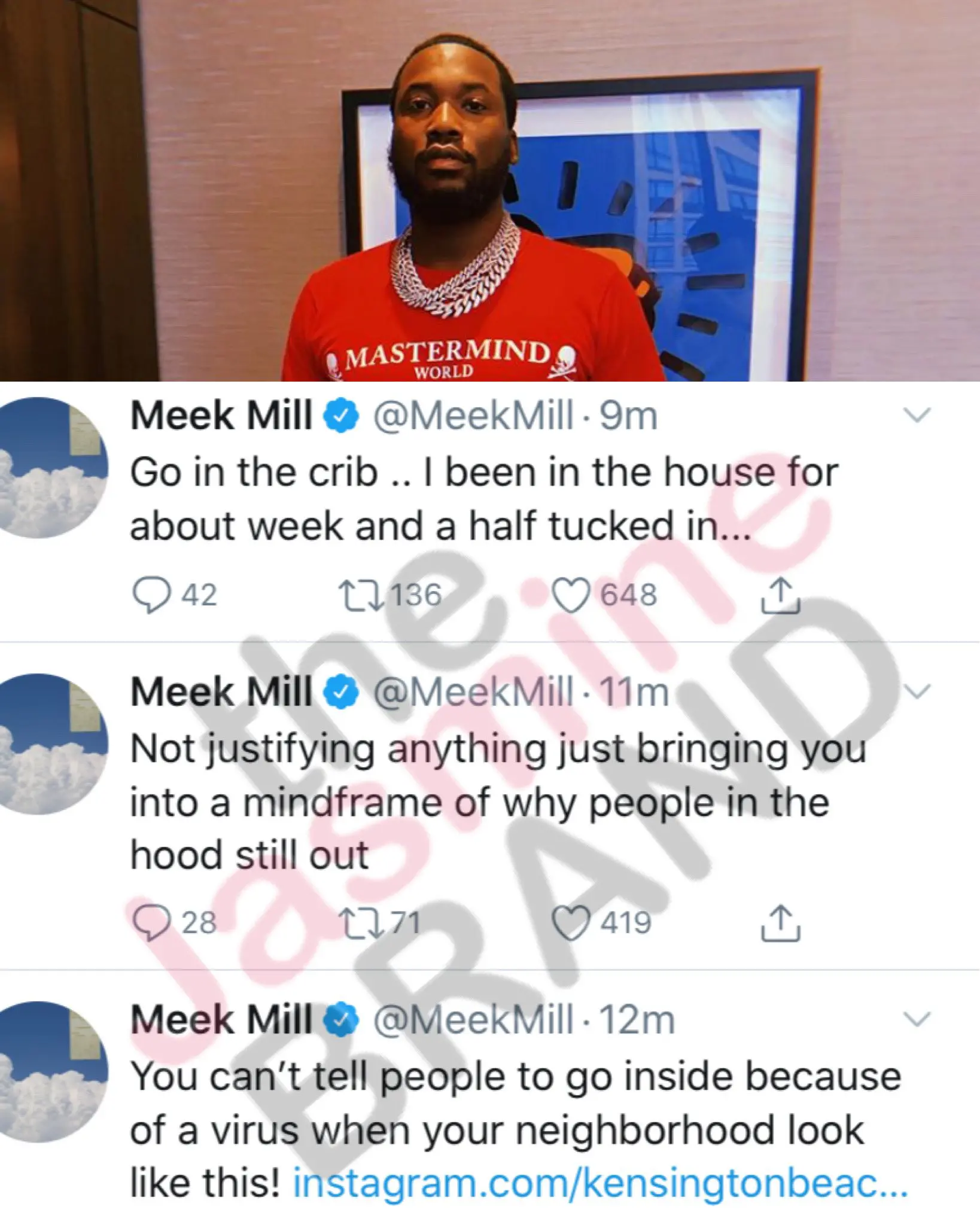Share the 9m 'Go in the crib' tweet

pyautogui.click(x=780, y=595)
